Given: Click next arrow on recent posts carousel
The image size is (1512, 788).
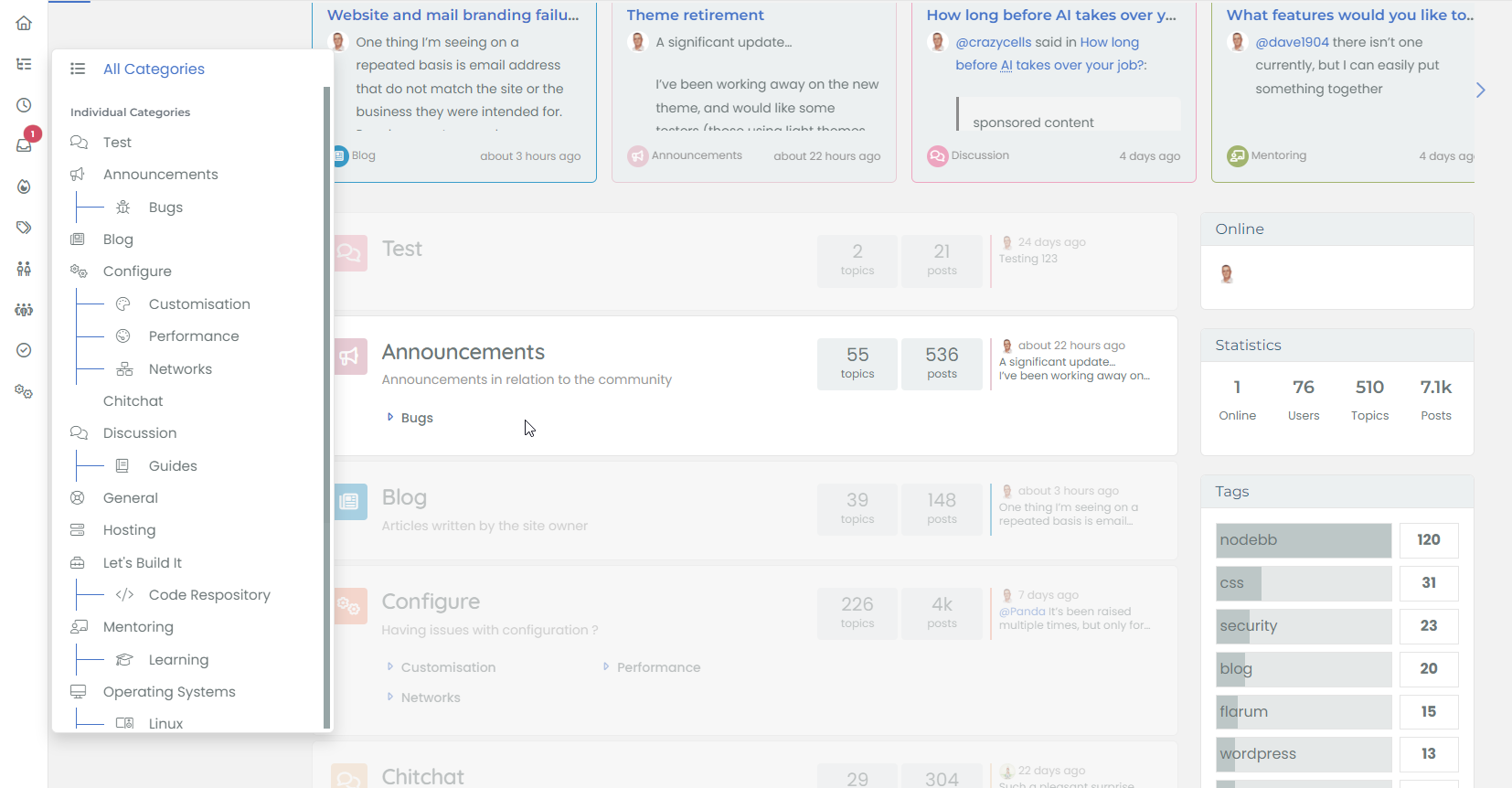Looking at the screenshot, I should (x=1480, y=90).
